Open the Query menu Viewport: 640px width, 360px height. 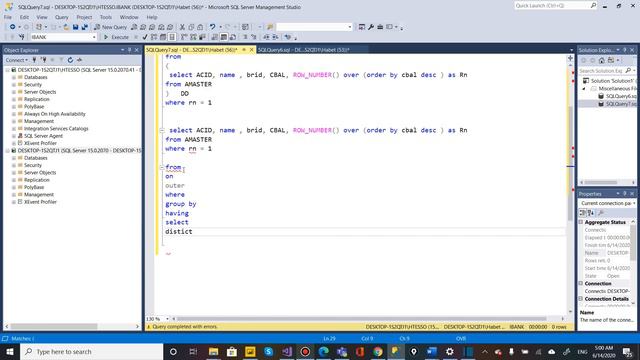[x=62, y=17]
